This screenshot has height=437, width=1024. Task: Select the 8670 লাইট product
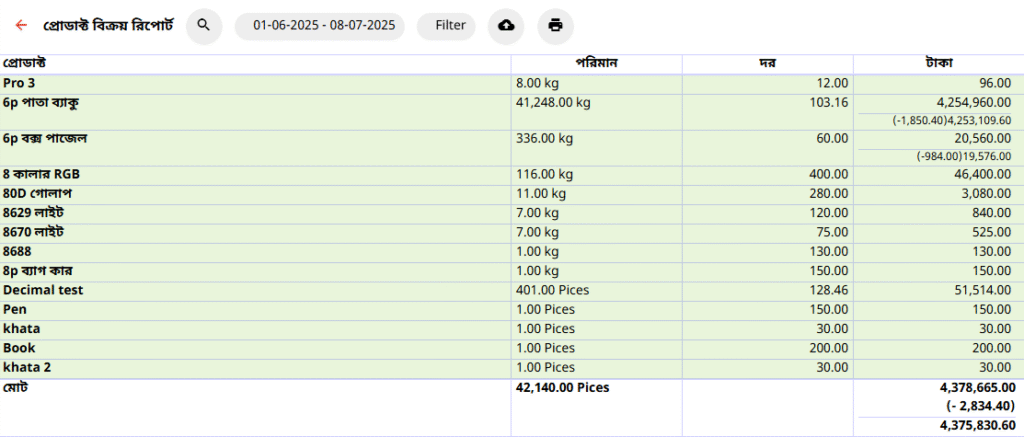[33, 232]
